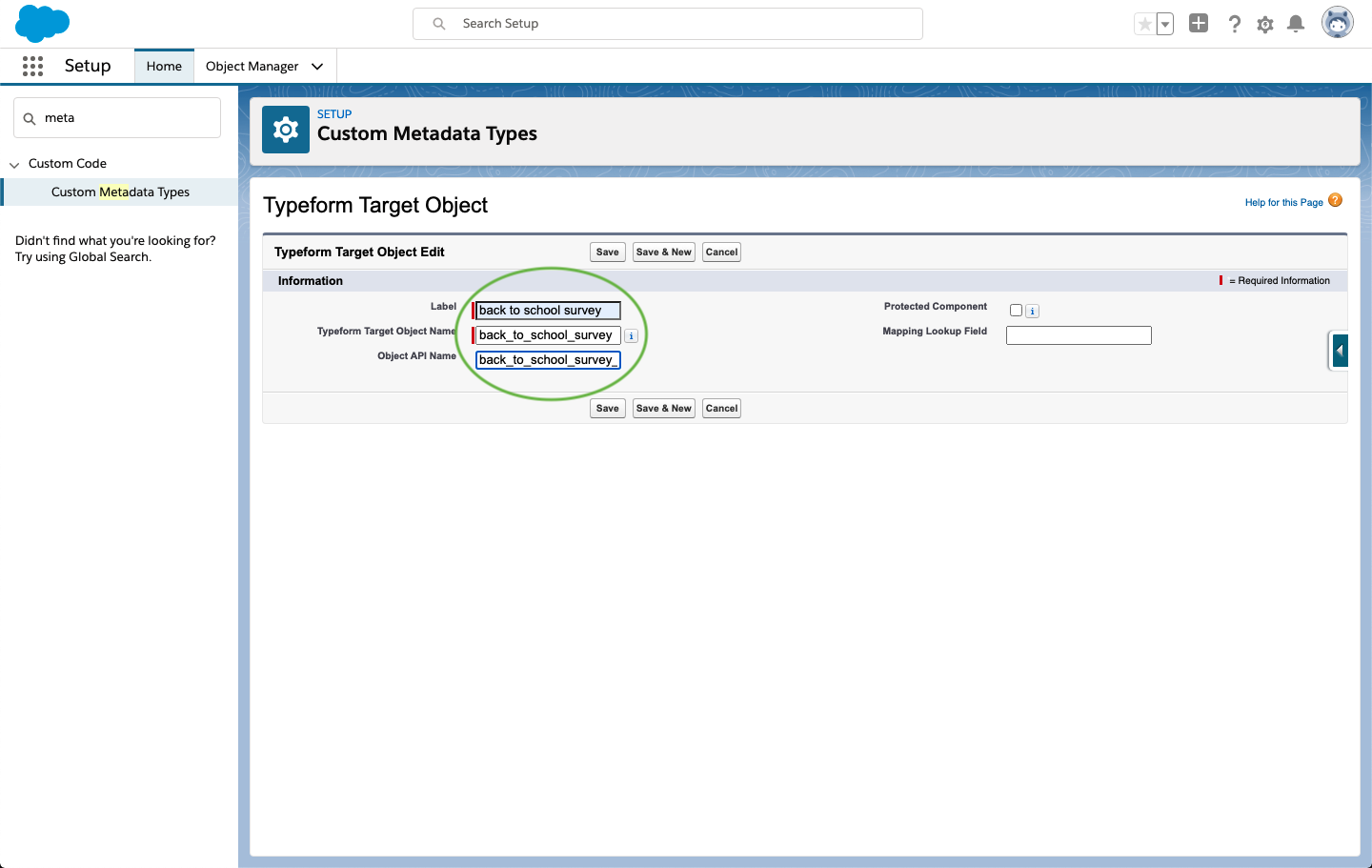The image size is (1372, 868).
Task: Click the orange help question mark icon
Action: (1335, 200)
